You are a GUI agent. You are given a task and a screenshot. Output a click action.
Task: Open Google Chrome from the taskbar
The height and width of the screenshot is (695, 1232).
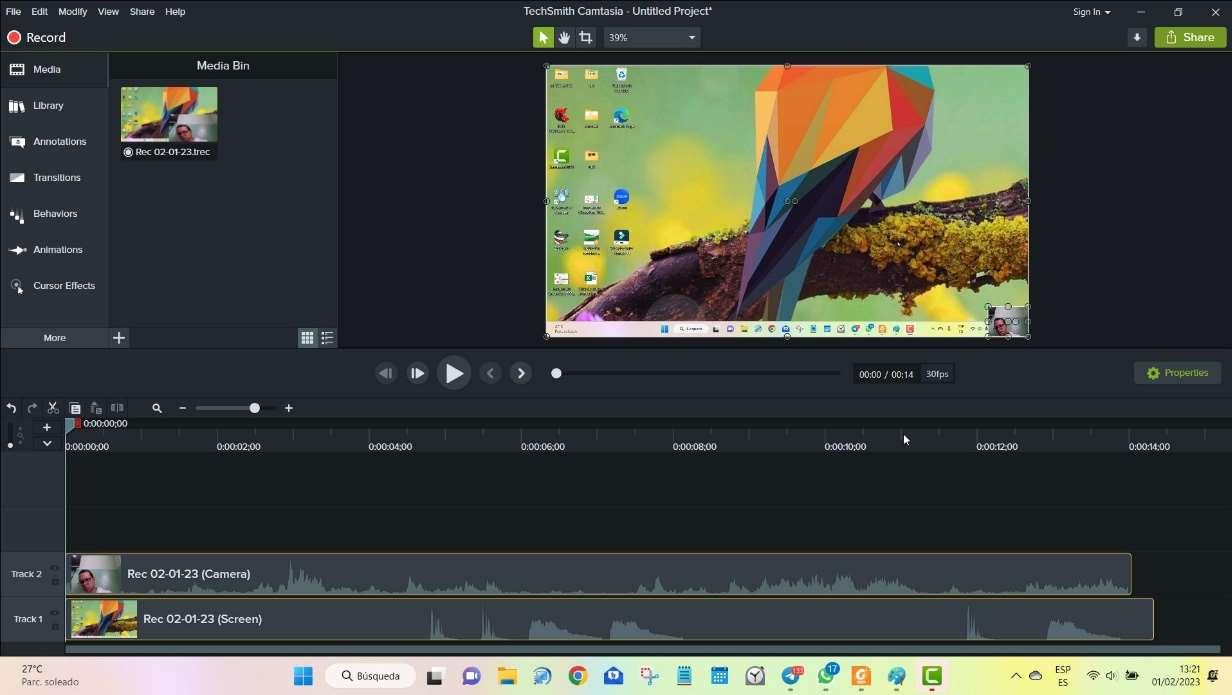578,676
